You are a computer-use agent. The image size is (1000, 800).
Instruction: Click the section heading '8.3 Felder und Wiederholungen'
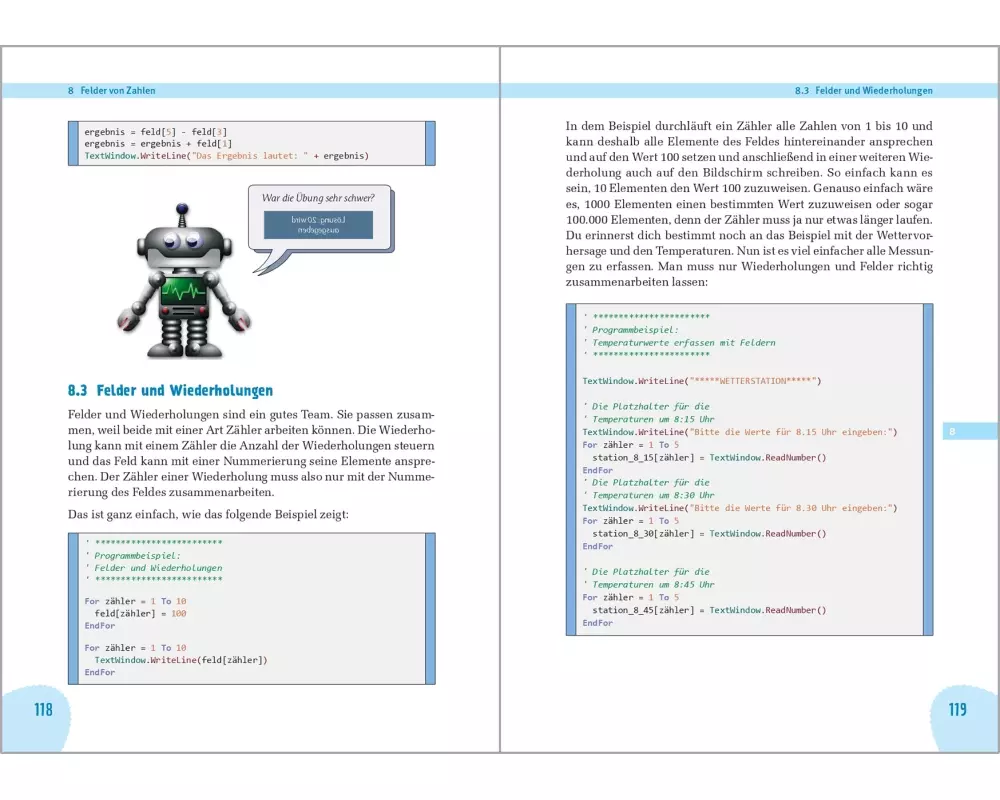coord(170,391)
